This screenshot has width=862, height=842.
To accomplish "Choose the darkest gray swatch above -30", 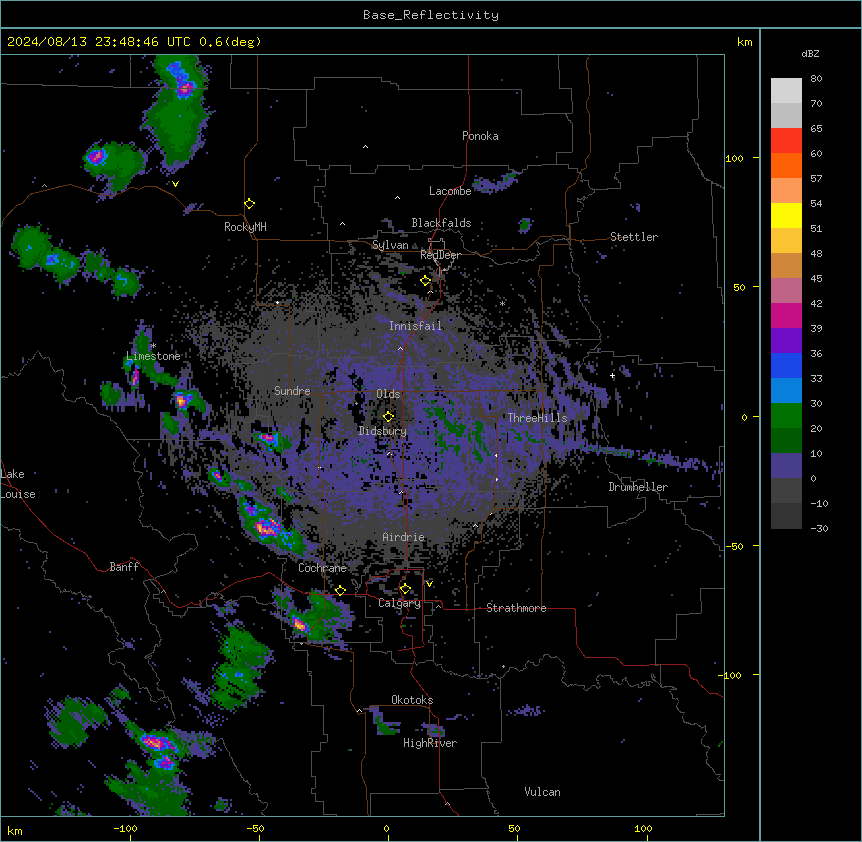I will (x=786, y=516).
